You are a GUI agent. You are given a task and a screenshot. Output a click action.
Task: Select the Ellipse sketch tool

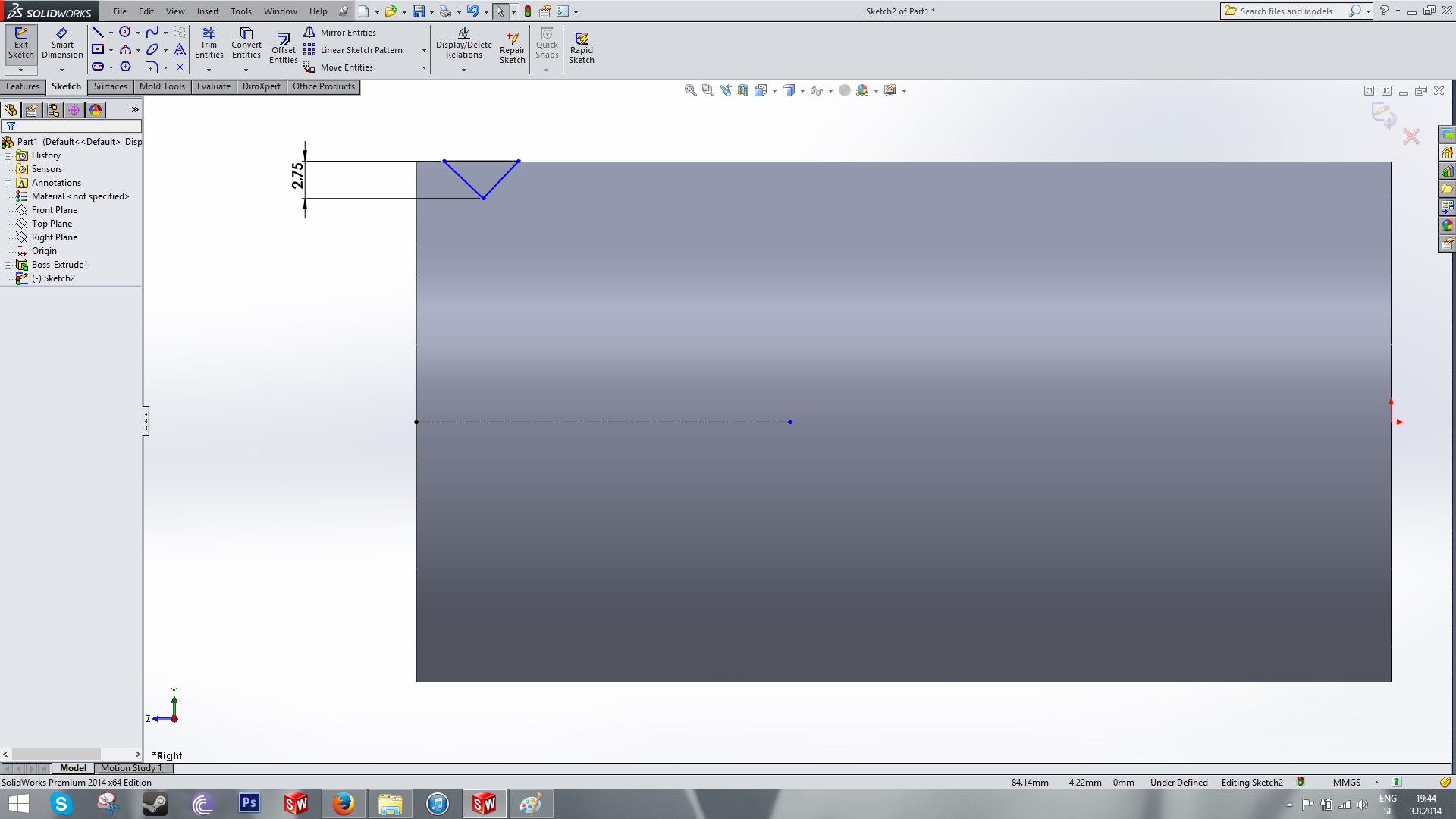point(152,50)
